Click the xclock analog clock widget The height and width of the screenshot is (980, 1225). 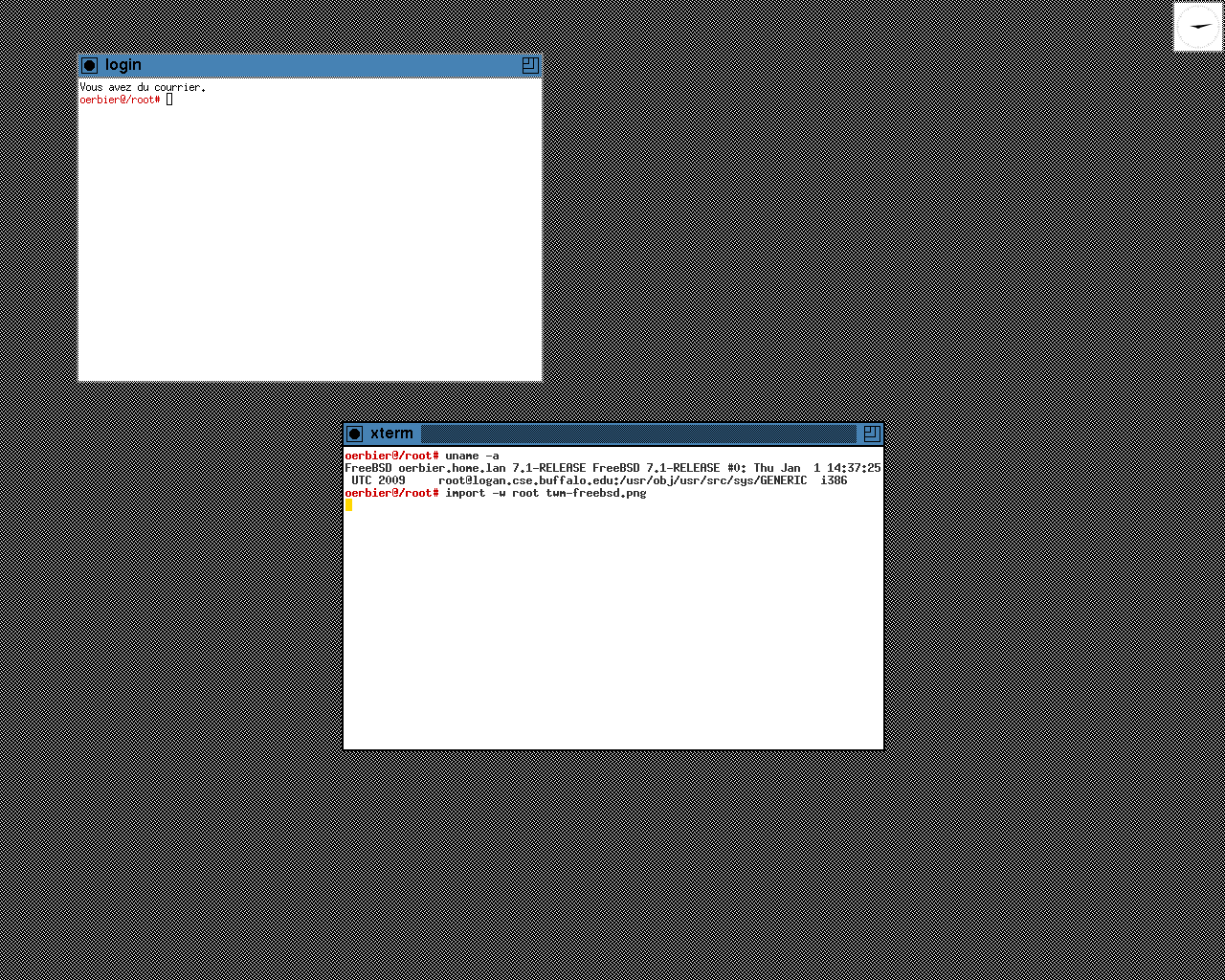coord(1198,27)
